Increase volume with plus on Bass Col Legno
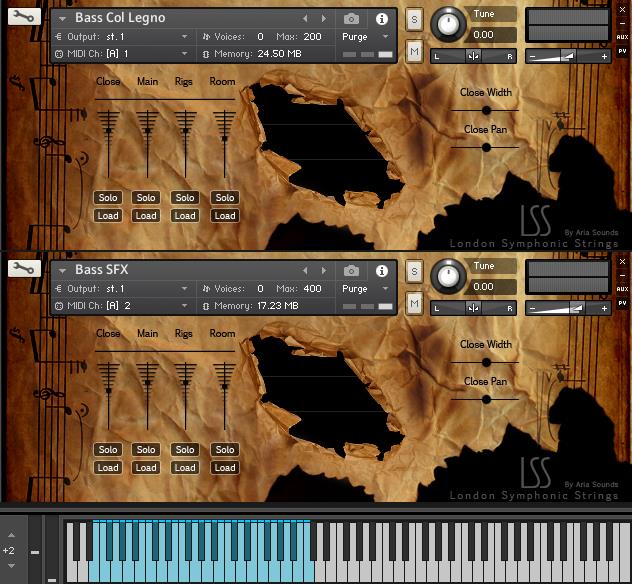 click(x=604, y=56)
